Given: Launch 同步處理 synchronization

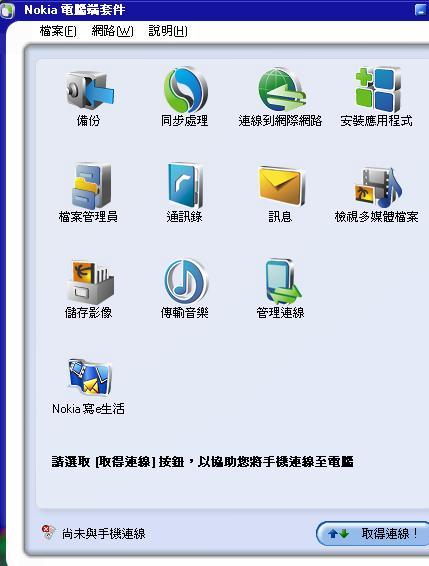Looking at the screenshot, I should tap(185, 90).
